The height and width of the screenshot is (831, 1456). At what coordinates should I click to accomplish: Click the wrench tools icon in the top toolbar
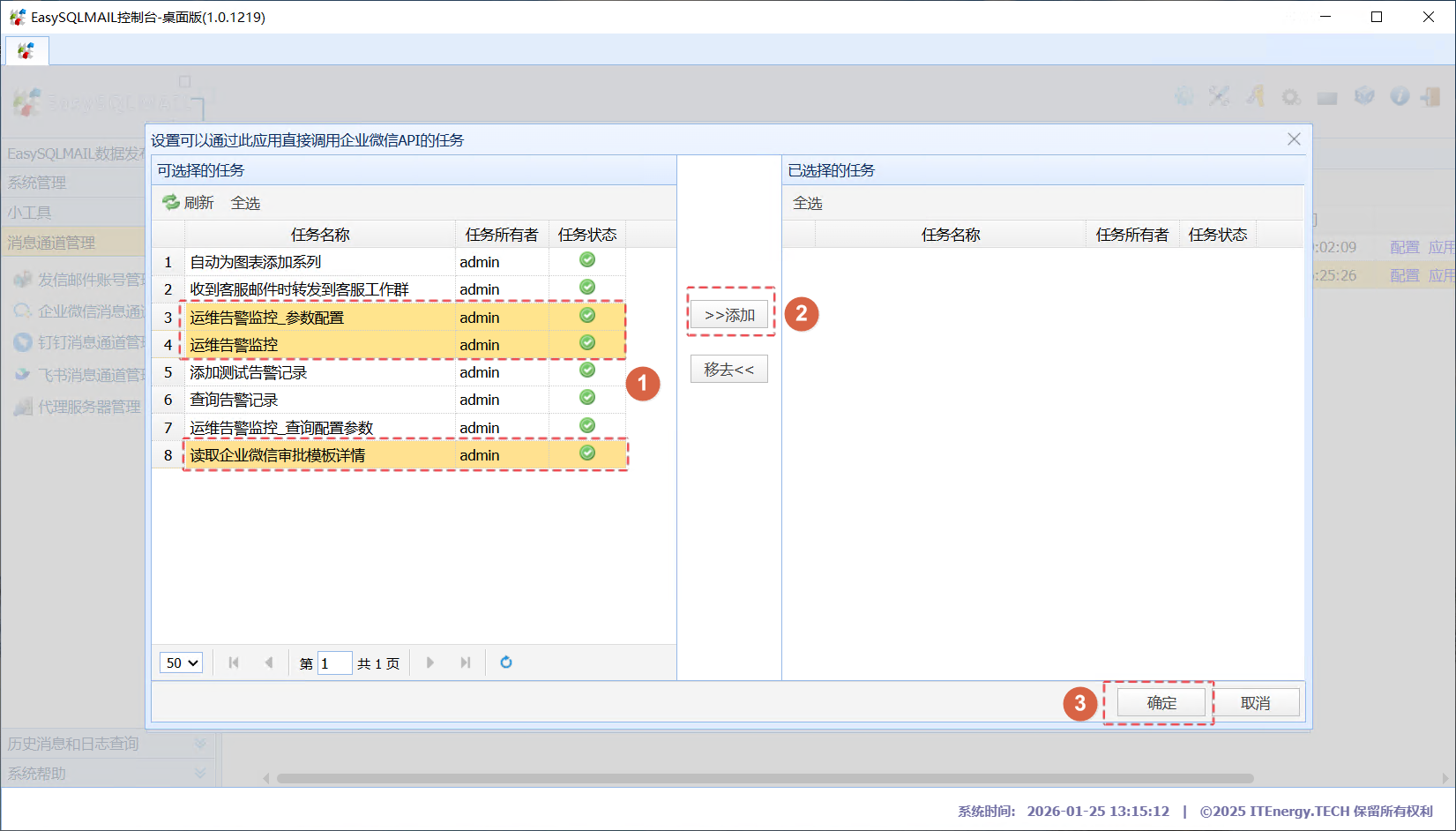[1220, 97]
